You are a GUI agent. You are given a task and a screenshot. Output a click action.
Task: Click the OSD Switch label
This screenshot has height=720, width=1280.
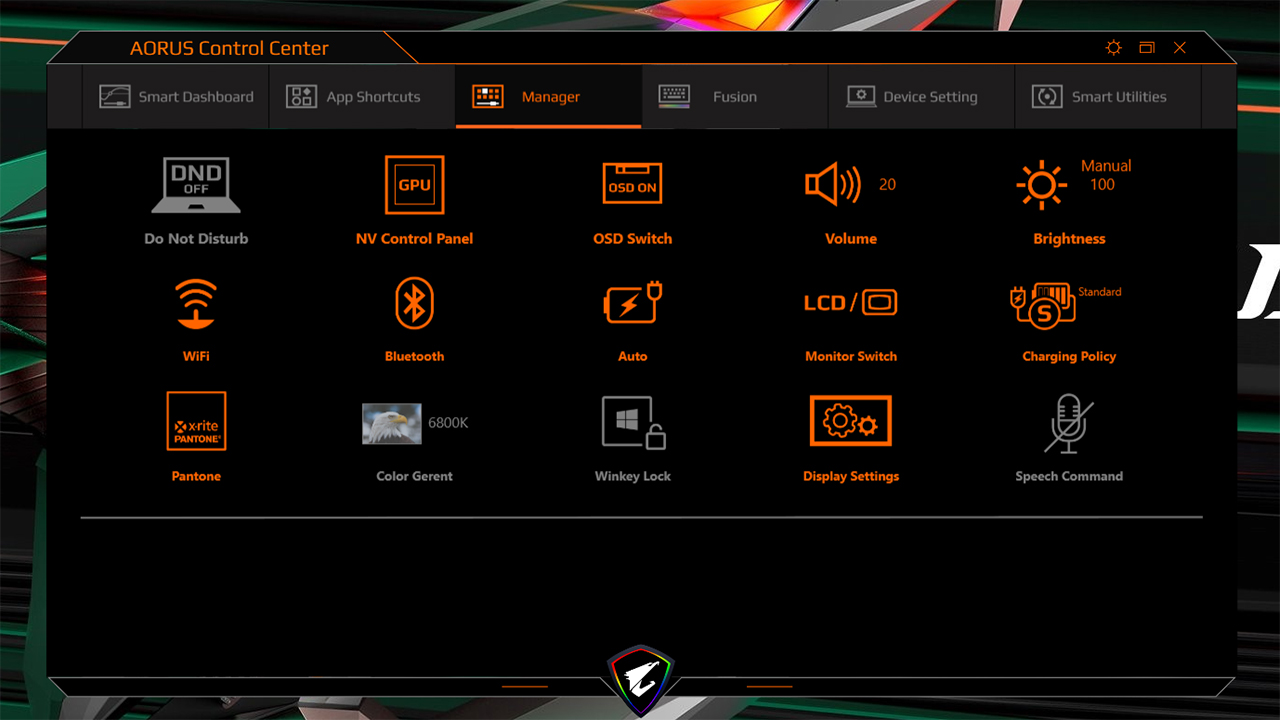[633, 239]
